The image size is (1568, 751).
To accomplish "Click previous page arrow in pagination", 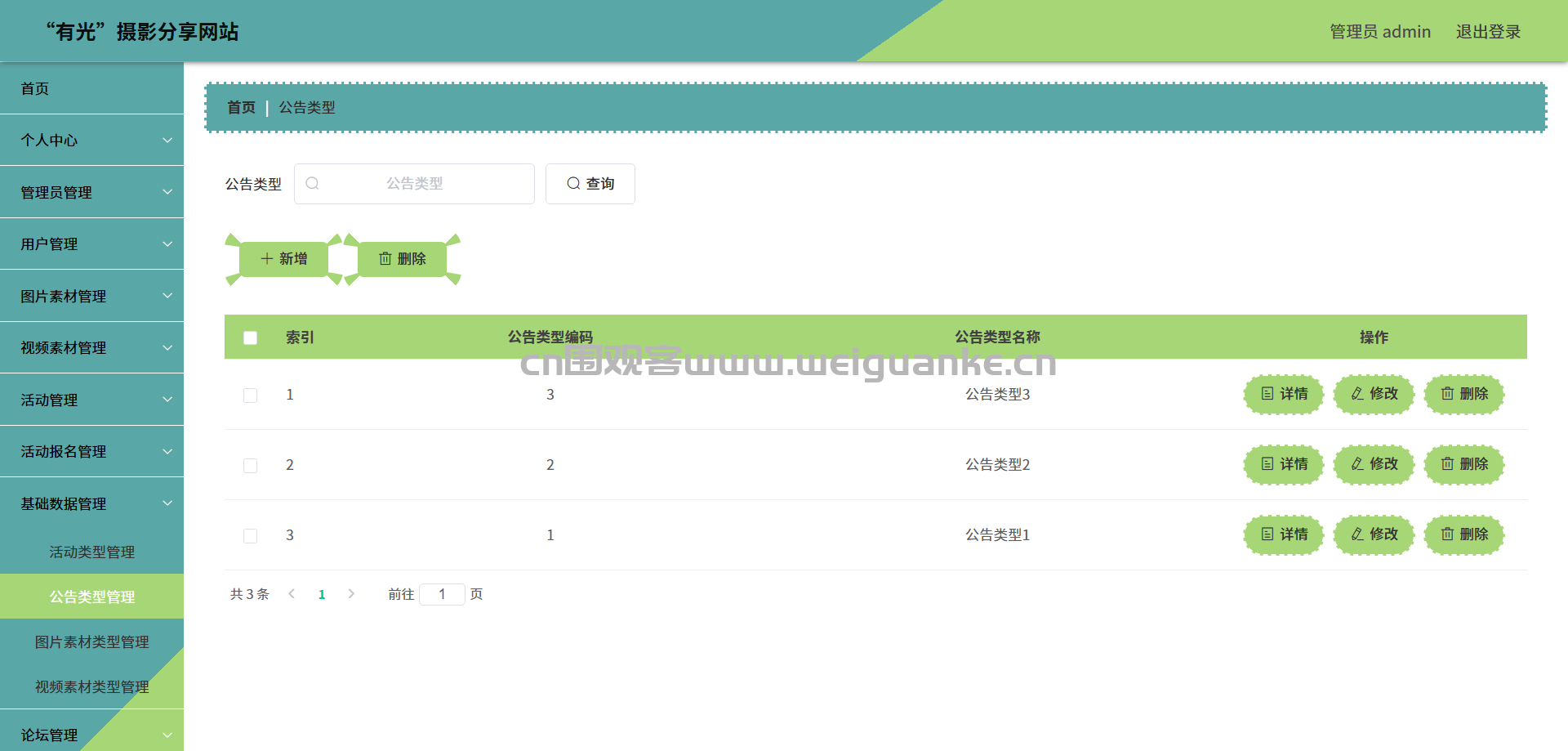I will pos(292,594).
